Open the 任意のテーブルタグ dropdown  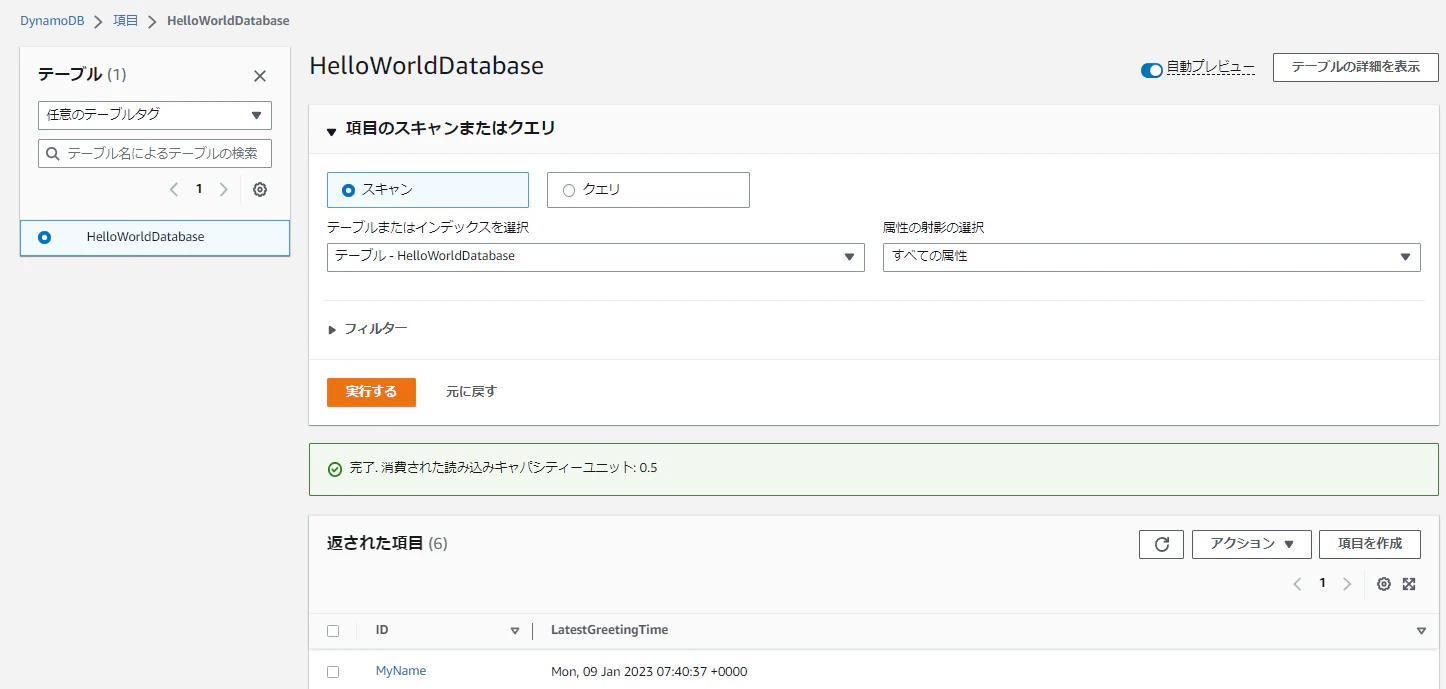155,115
